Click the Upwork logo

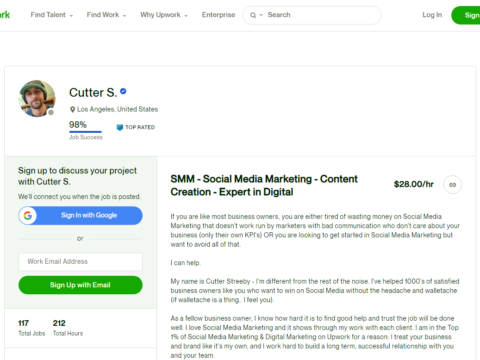point(5,15)
